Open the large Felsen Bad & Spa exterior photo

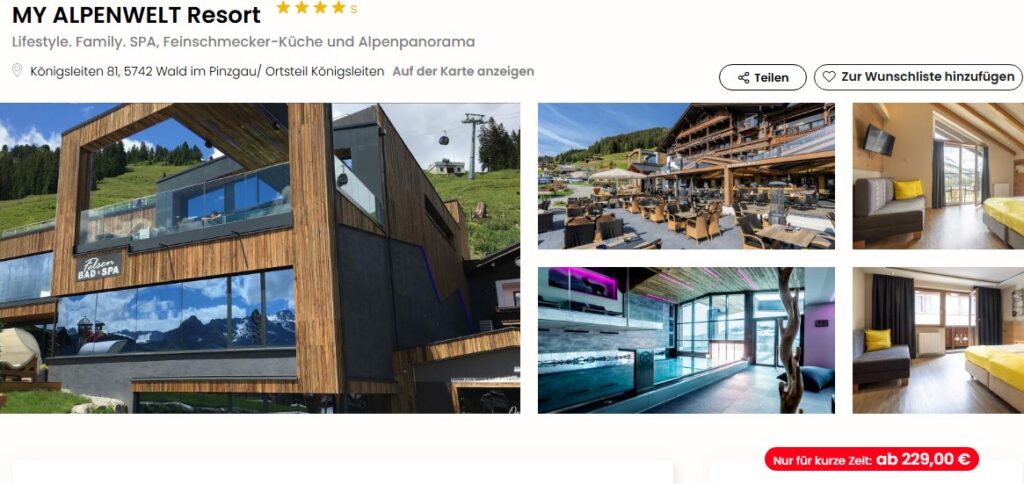click(x=260, y=258)
